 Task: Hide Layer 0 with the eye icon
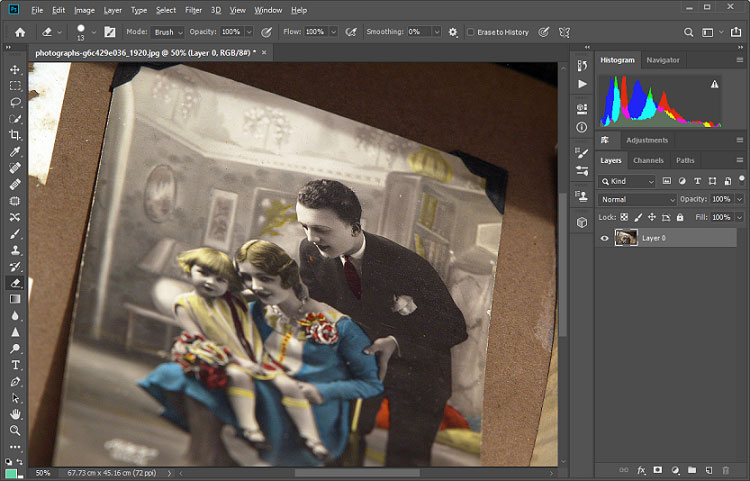[605, 238]
